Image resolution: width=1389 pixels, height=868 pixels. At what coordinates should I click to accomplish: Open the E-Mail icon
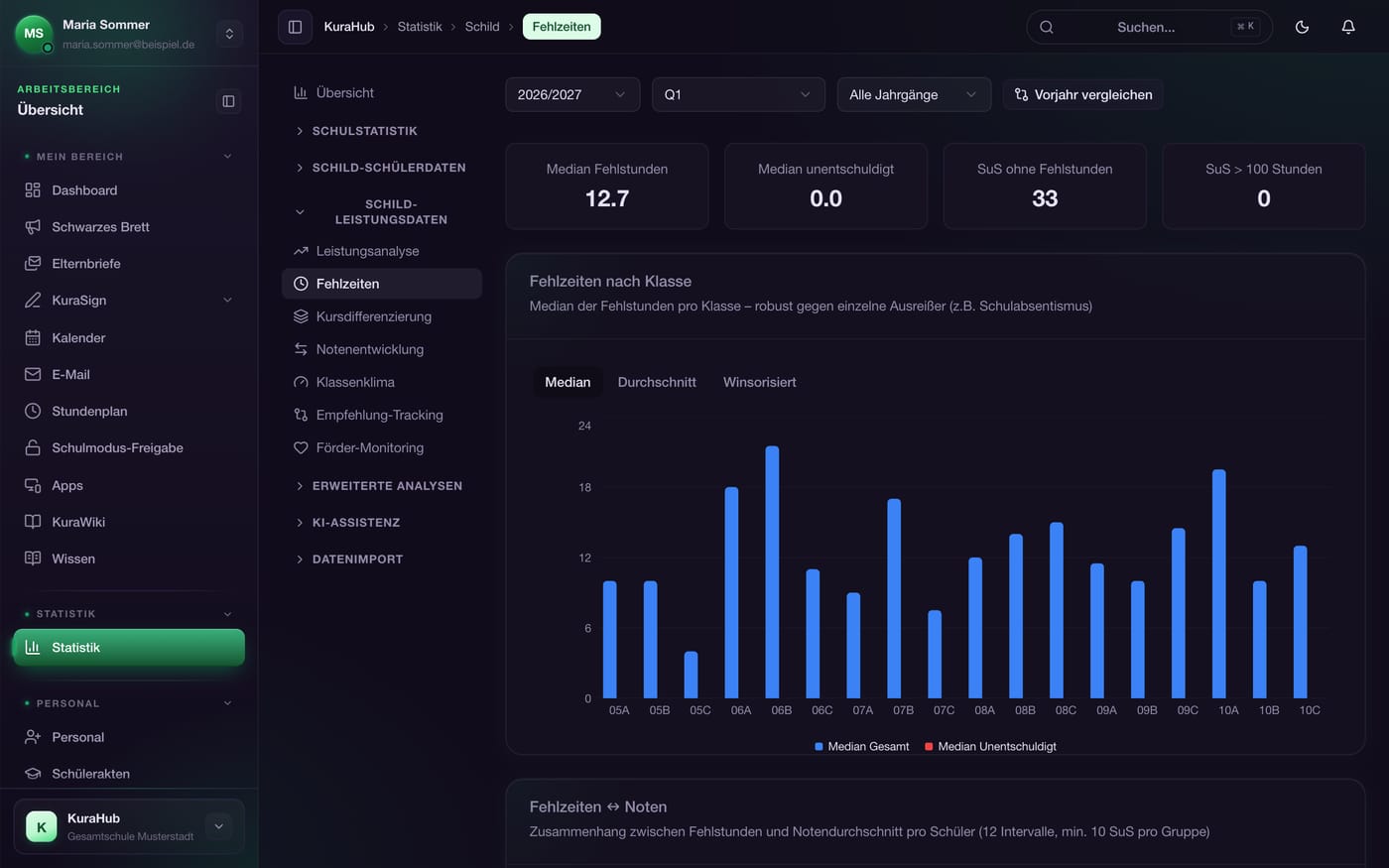coord(33,374)
